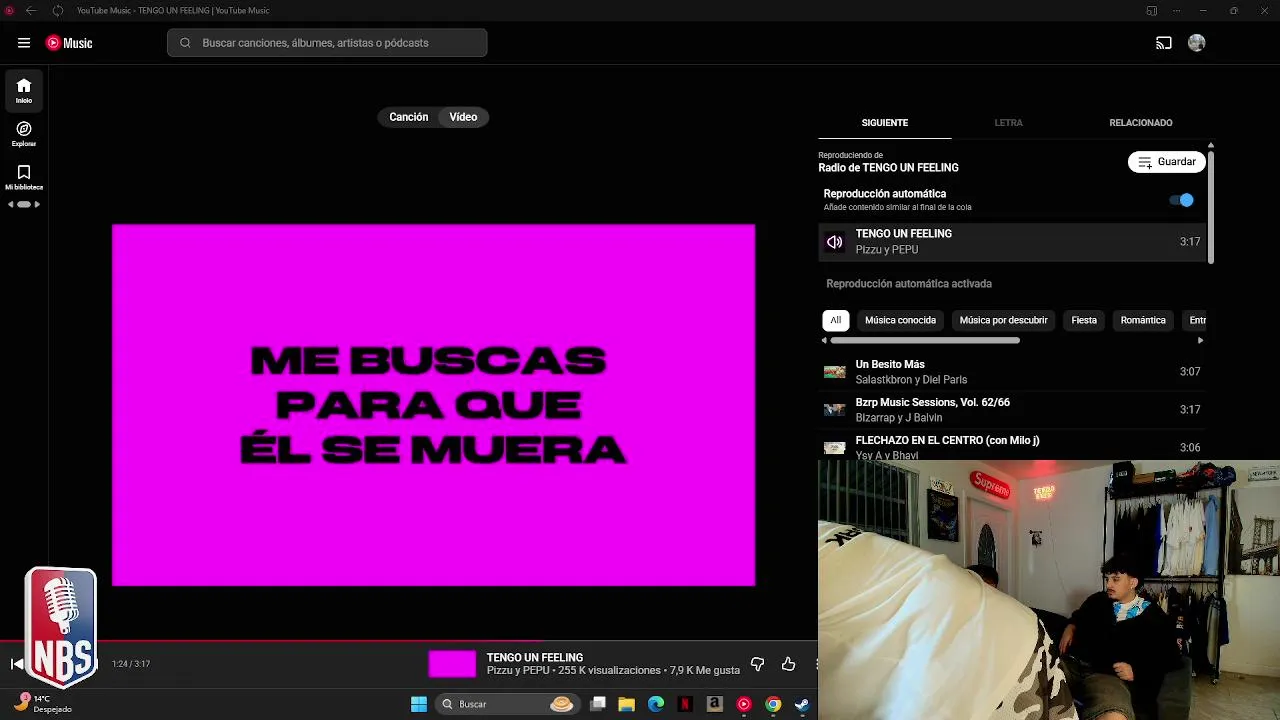1280x720 pixels.
Task: Open Task View on taskbar
Action: (598, 704)
